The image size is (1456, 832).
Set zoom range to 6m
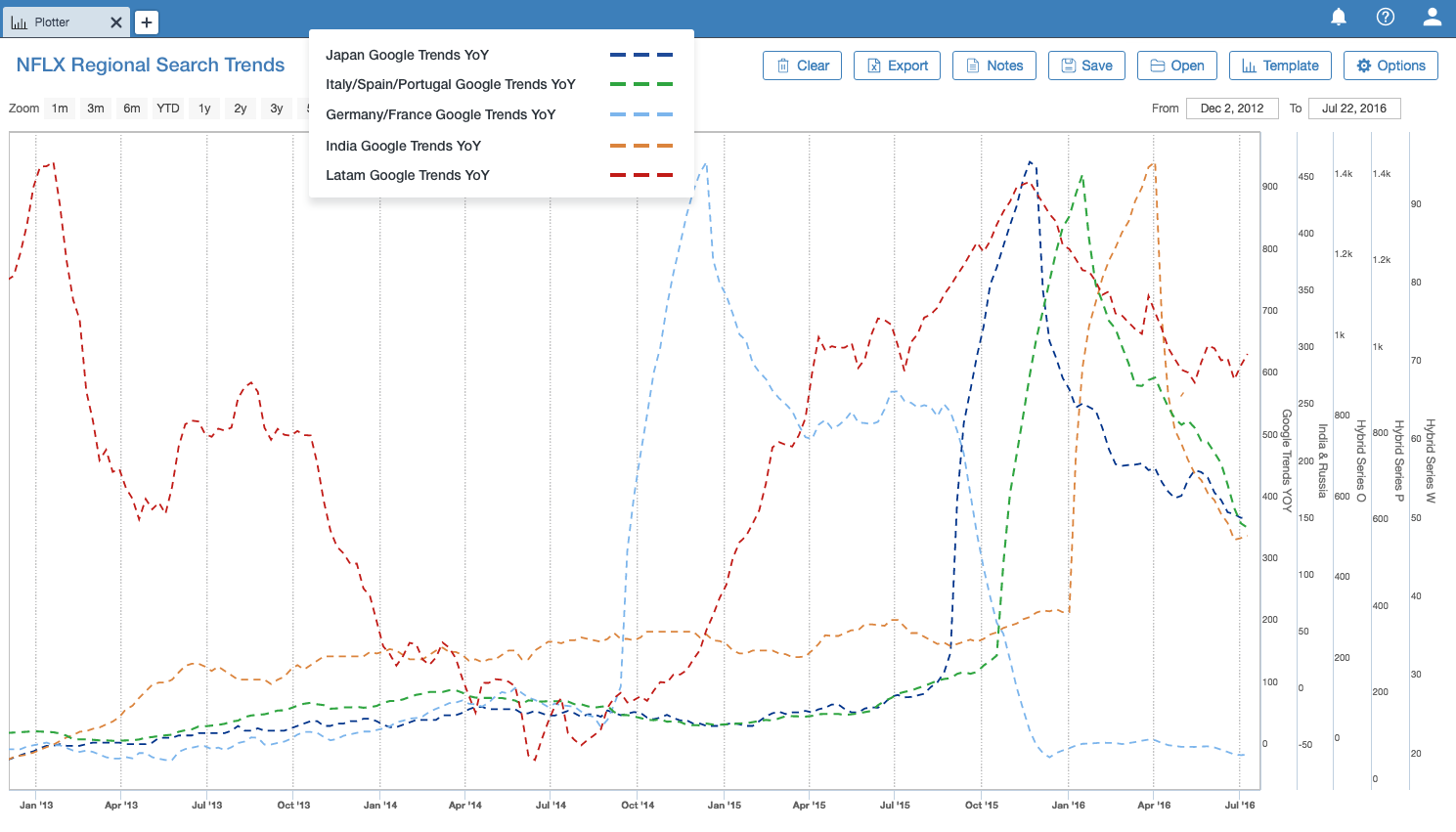click(x=132, y=109)
